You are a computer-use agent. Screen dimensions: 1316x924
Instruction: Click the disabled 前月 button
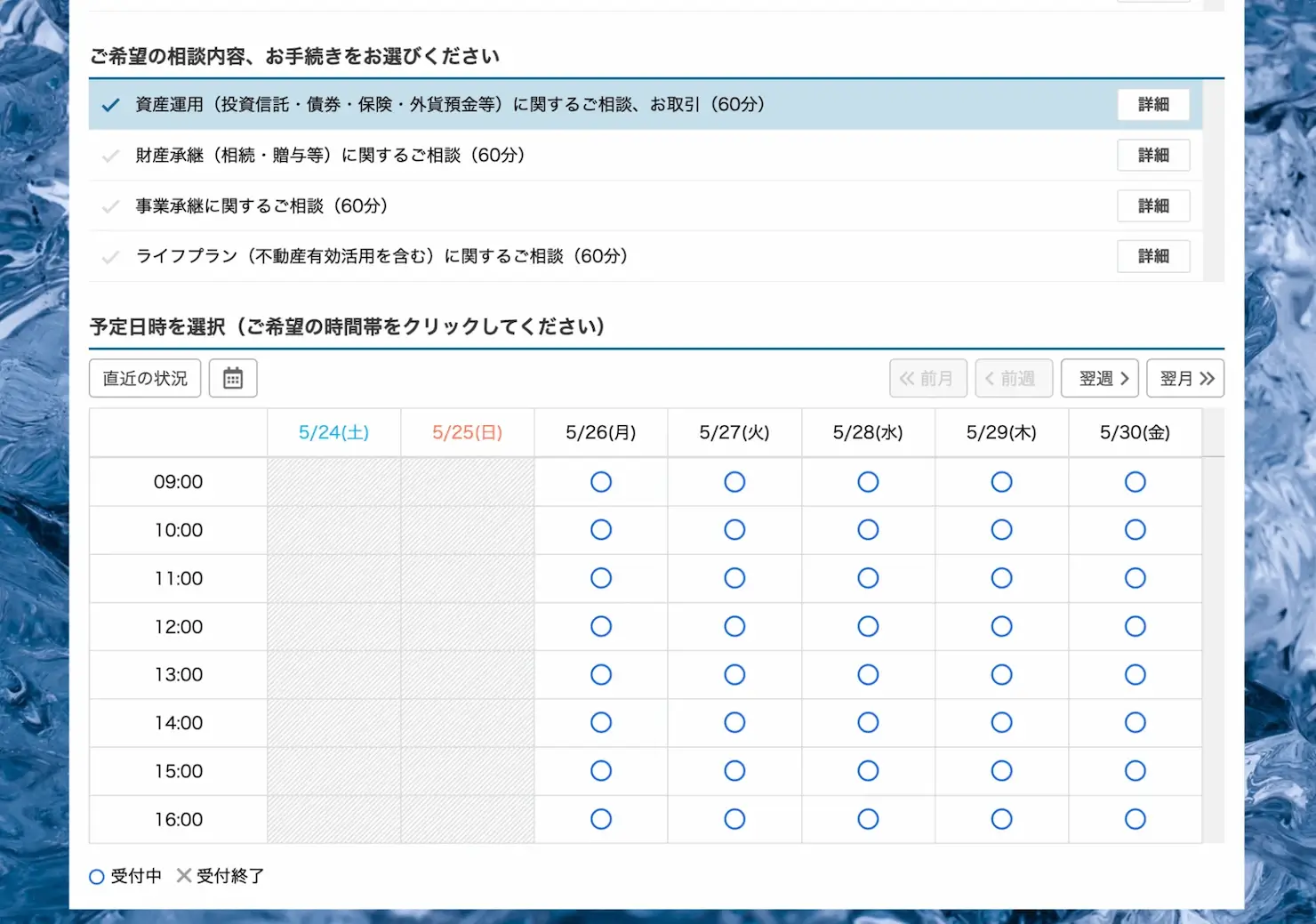pos(928,378)
